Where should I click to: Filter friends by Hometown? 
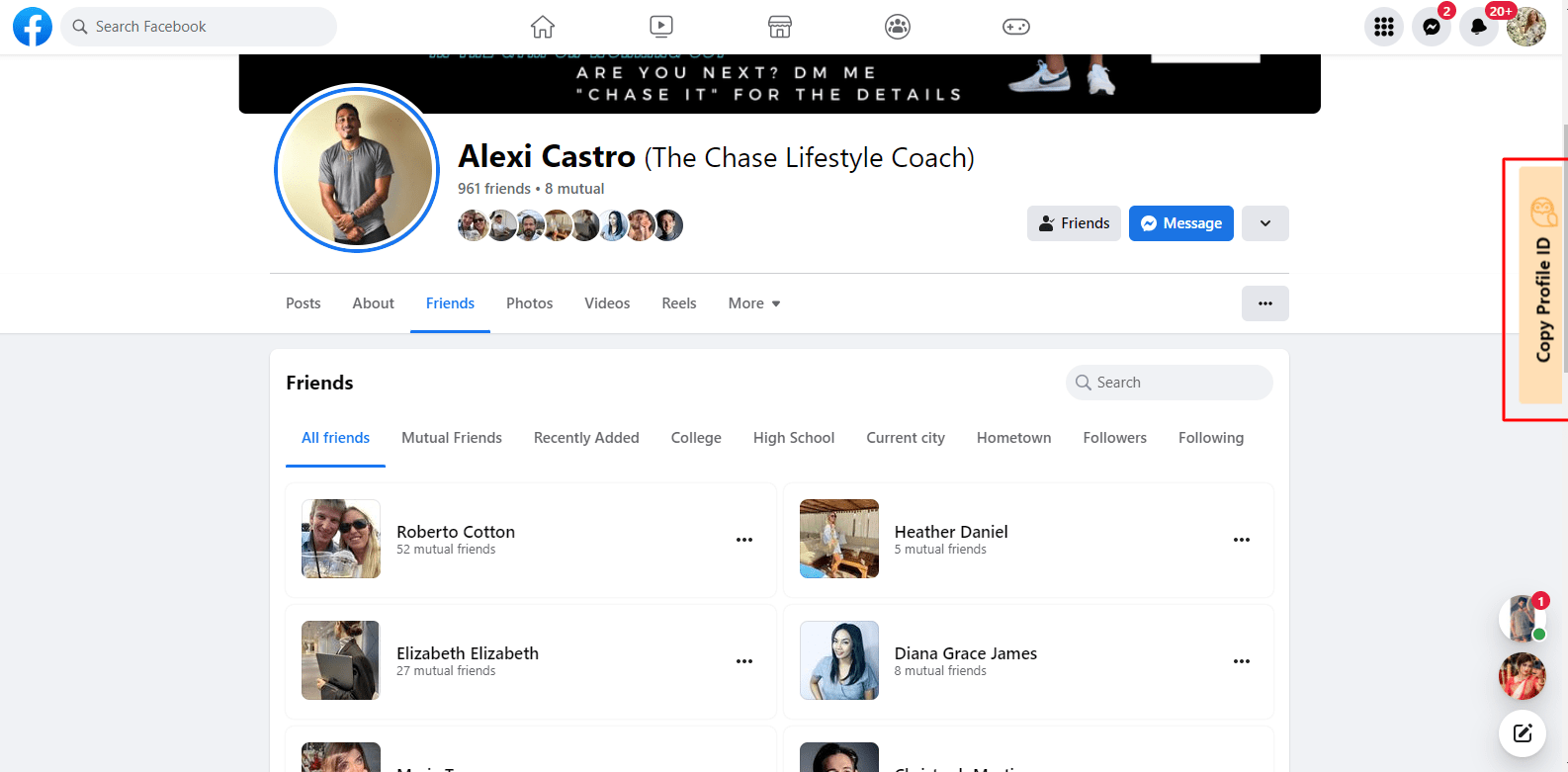(1014, 438)
